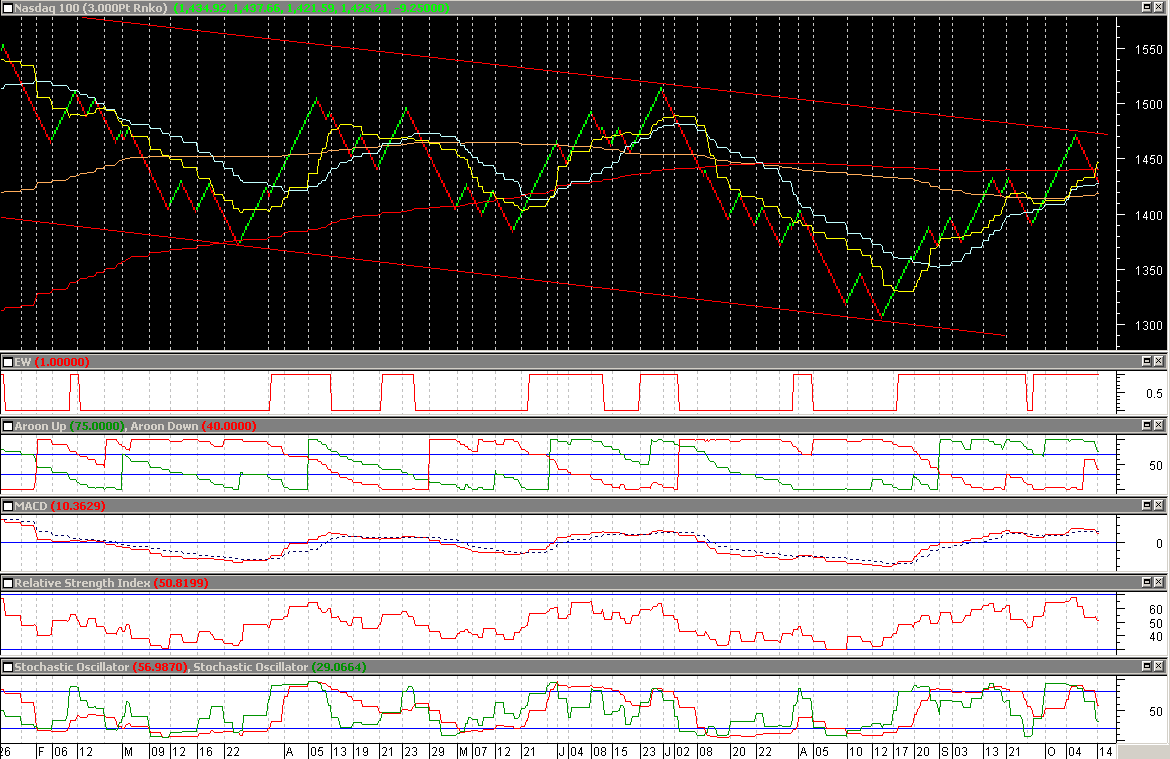The image size is (1170, 759).
Task: Click the maximize icon on the Aroon pane
Action: pyautogui.click(x=1147, y=425)
